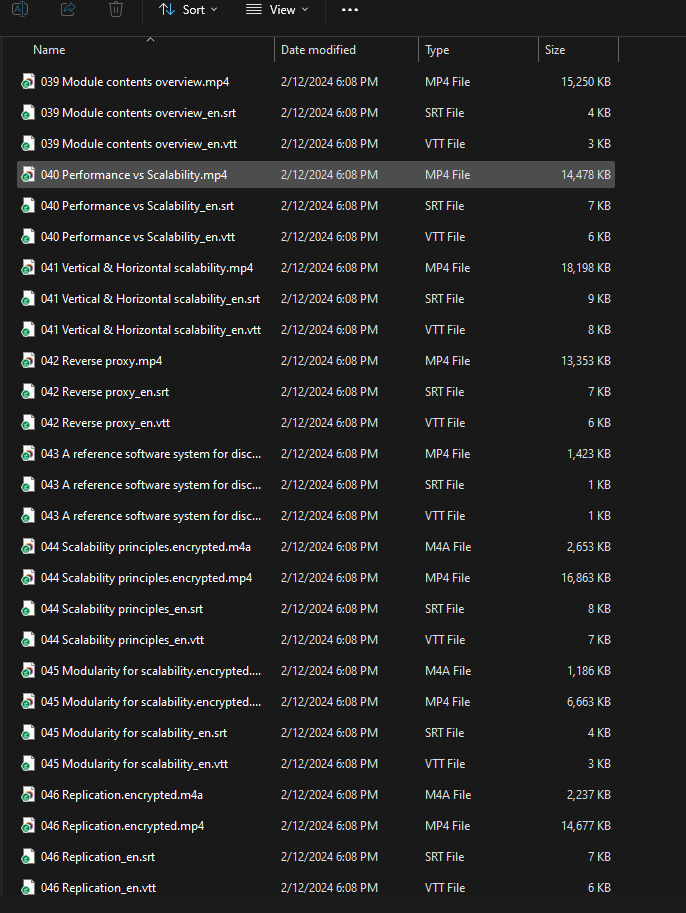Select 041 Vertical & Horizontal scalability.mp4

click(x=147, y=268)
